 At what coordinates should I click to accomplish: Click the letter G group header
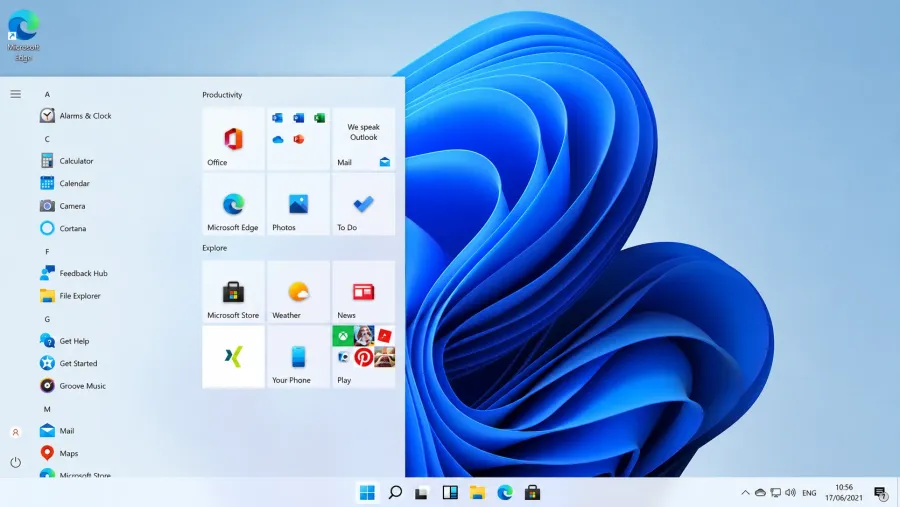click(47, 319)
